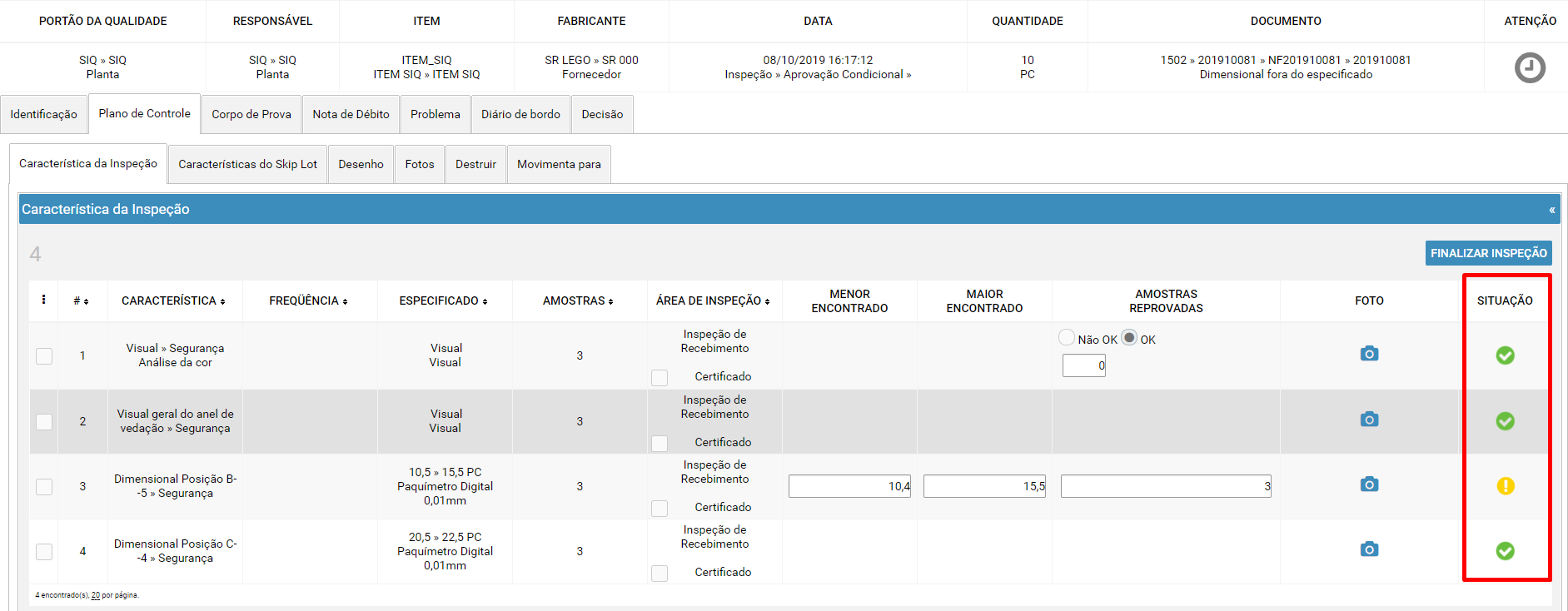Check Certificado box for Dimensional Posição B-5
Screen dimensions: 1568x611
(660, 509)
